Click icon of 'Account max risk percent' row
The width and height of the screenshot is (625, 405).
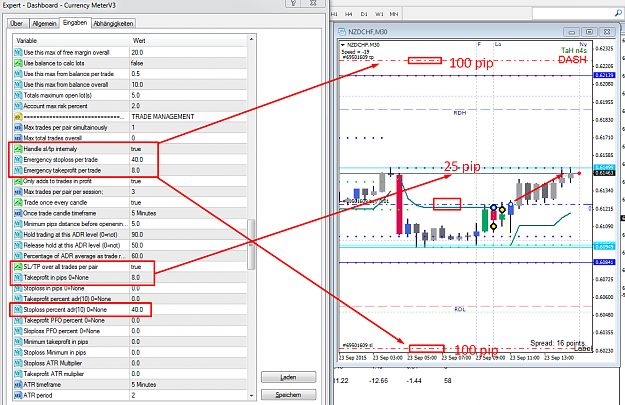(18, 106)
